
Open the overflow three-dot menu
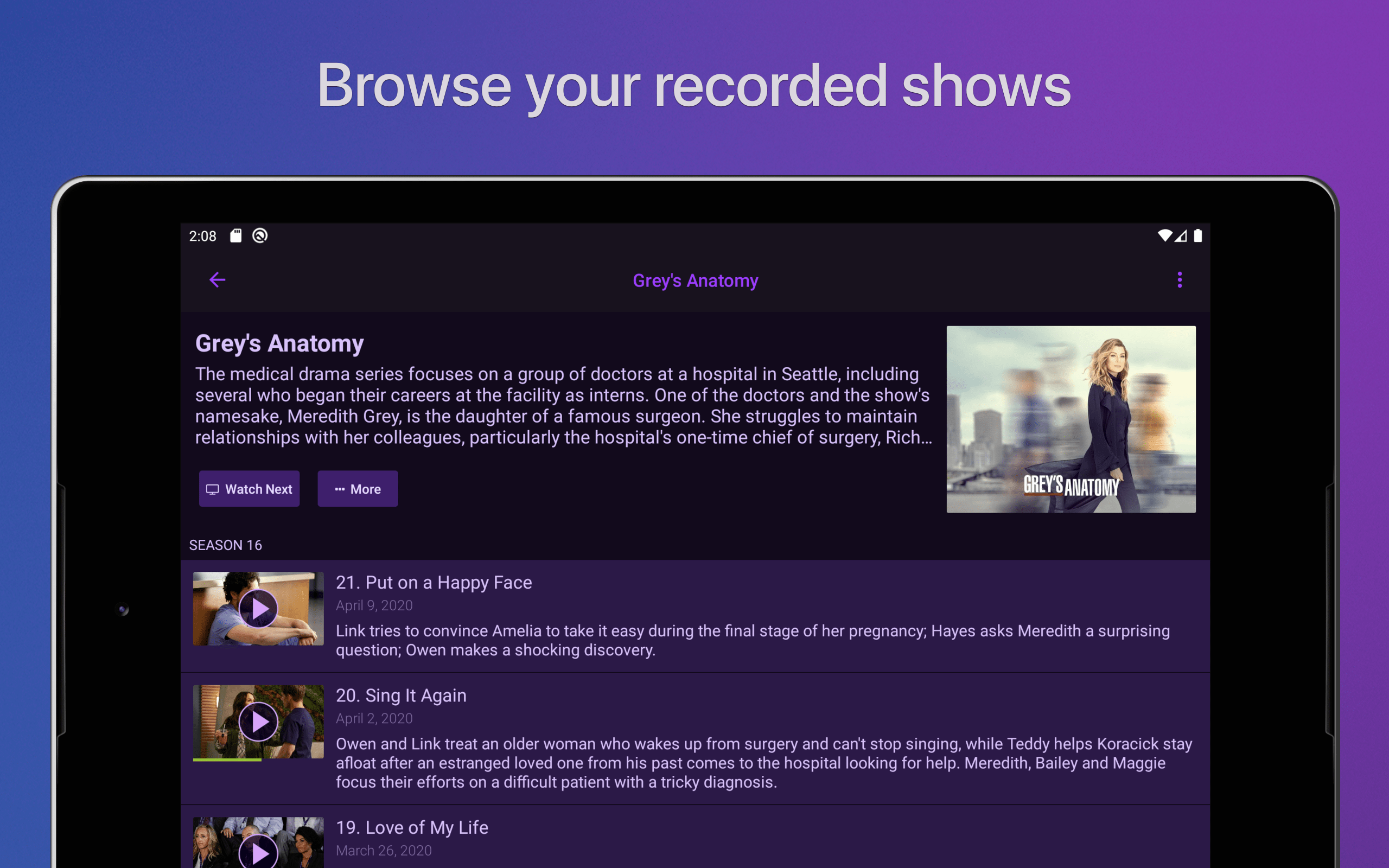click(x=1180, y=280)
